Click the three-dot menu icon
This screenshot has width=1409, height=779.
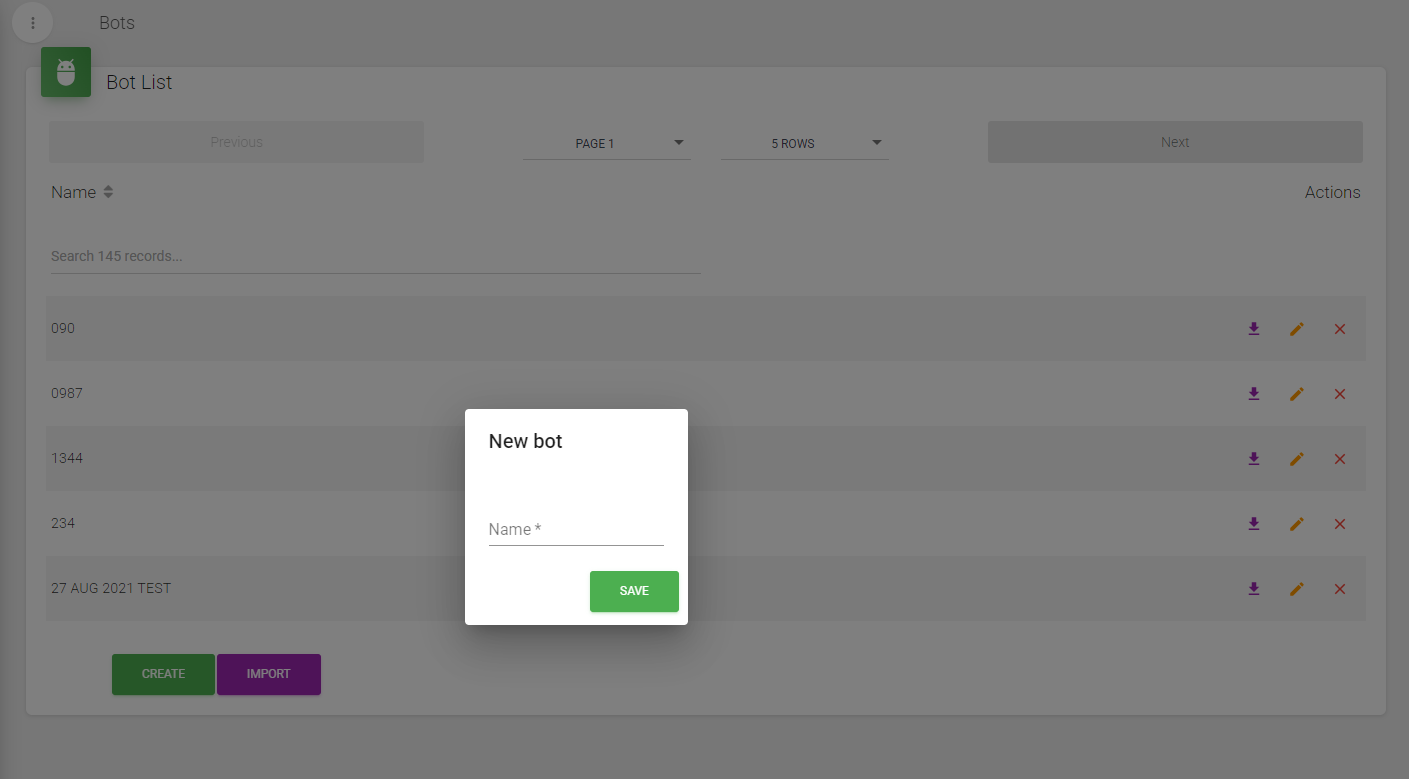[x=32, y=23]
